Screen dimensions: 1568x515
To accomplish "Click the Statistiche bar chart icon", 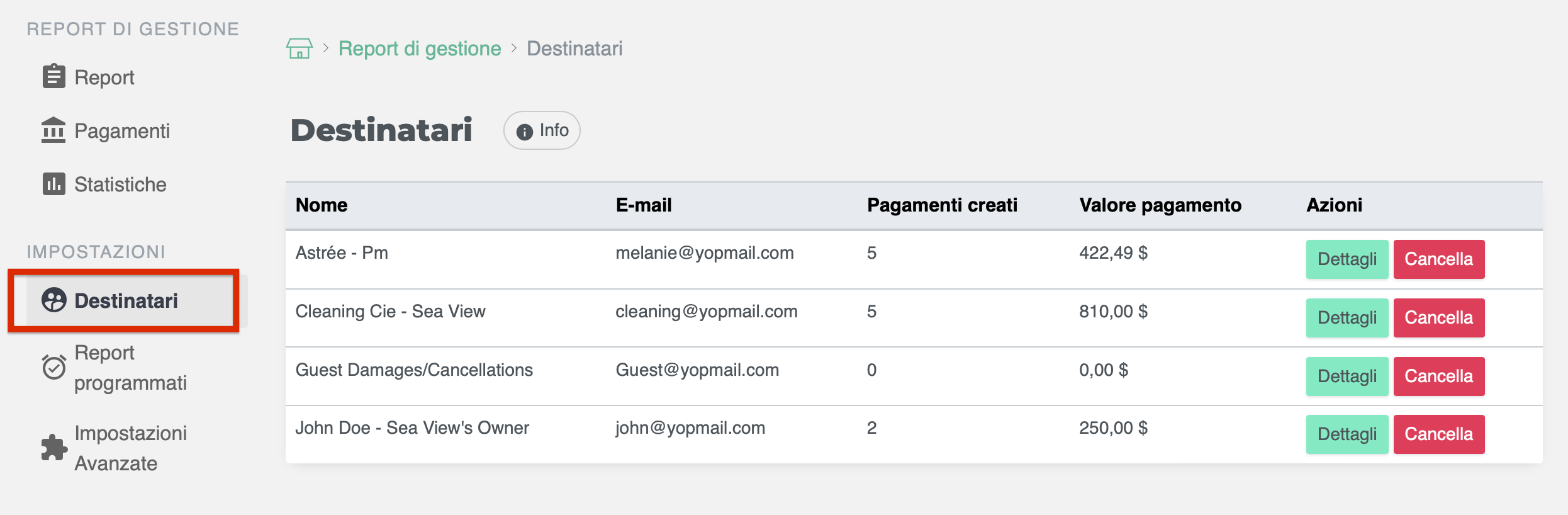I will (53, 184).
